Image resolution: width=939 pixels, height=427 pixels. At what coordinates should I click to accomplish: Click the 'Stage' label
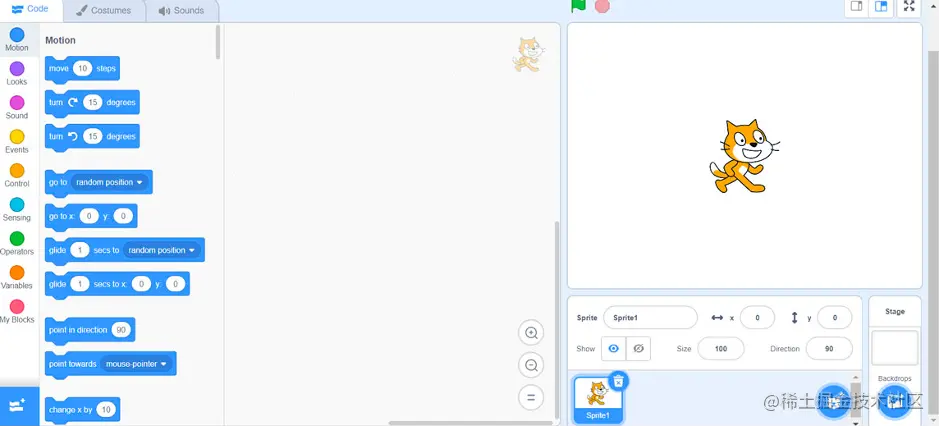[x=895, y=311]
